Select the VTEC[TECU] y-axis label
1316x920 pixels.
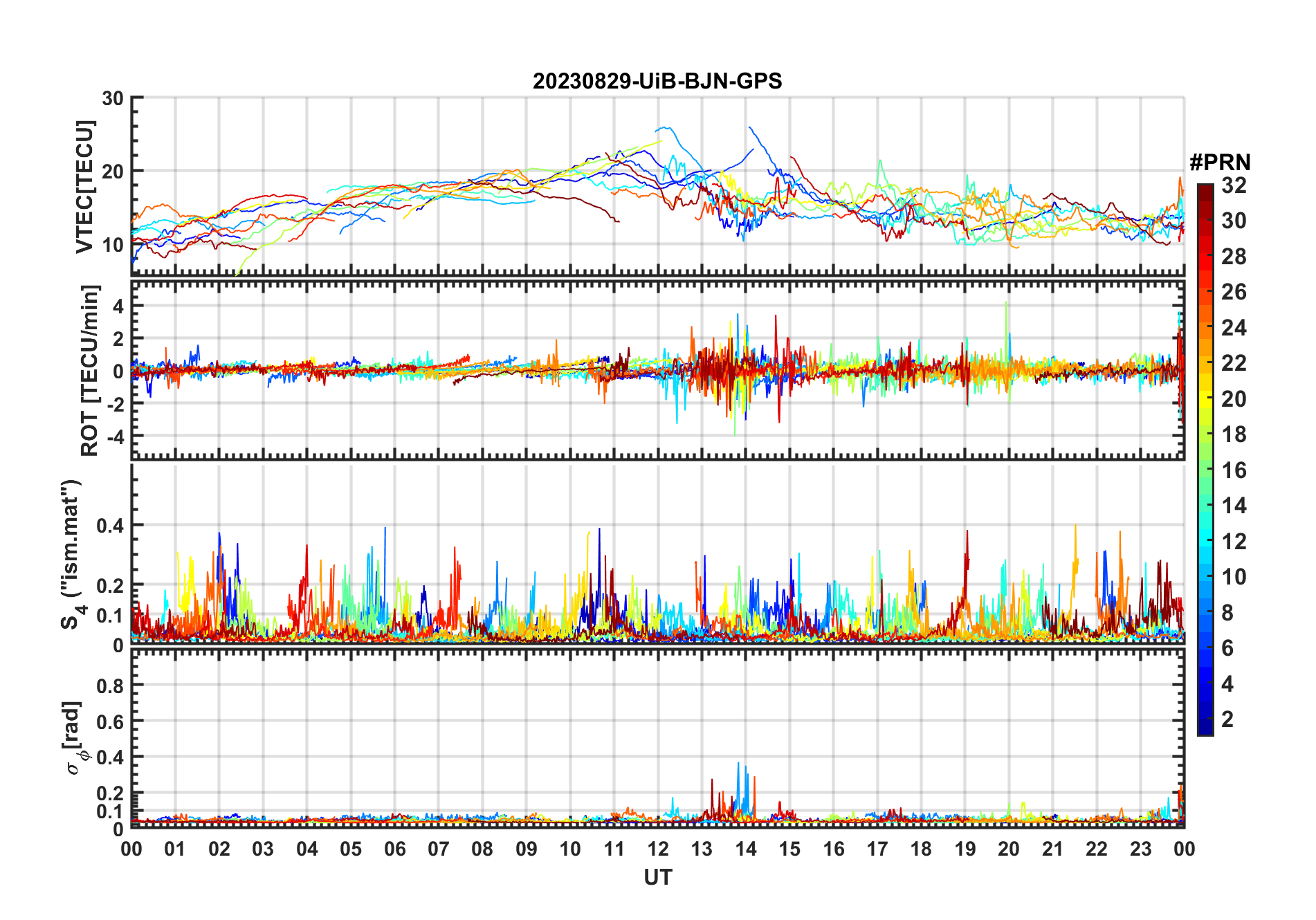[84, 187]
